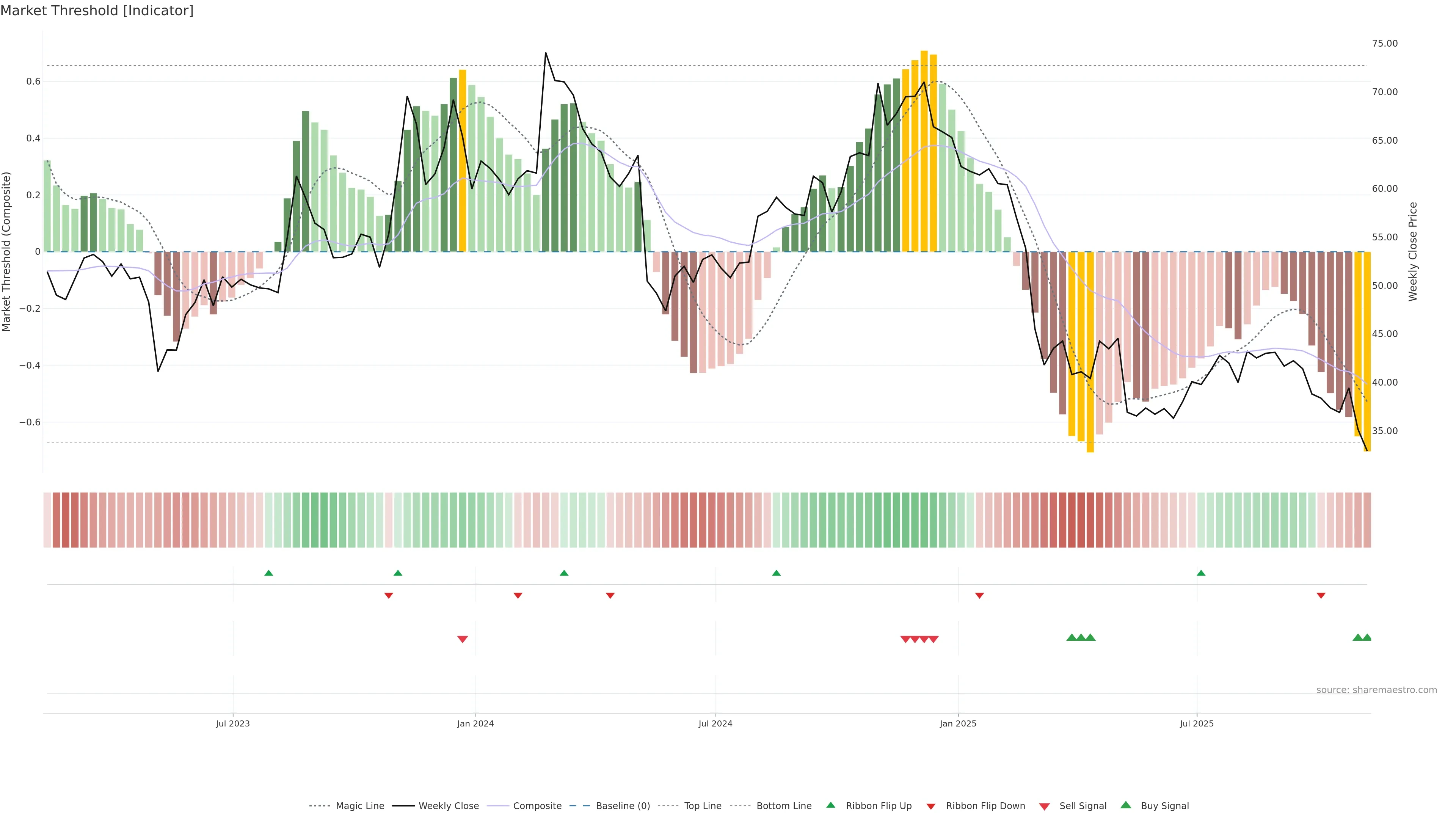The height and width of the screenshot is (819, 1456).
Task: Click the Sell Signal legend marker
Action: [x=1044, y=806]
